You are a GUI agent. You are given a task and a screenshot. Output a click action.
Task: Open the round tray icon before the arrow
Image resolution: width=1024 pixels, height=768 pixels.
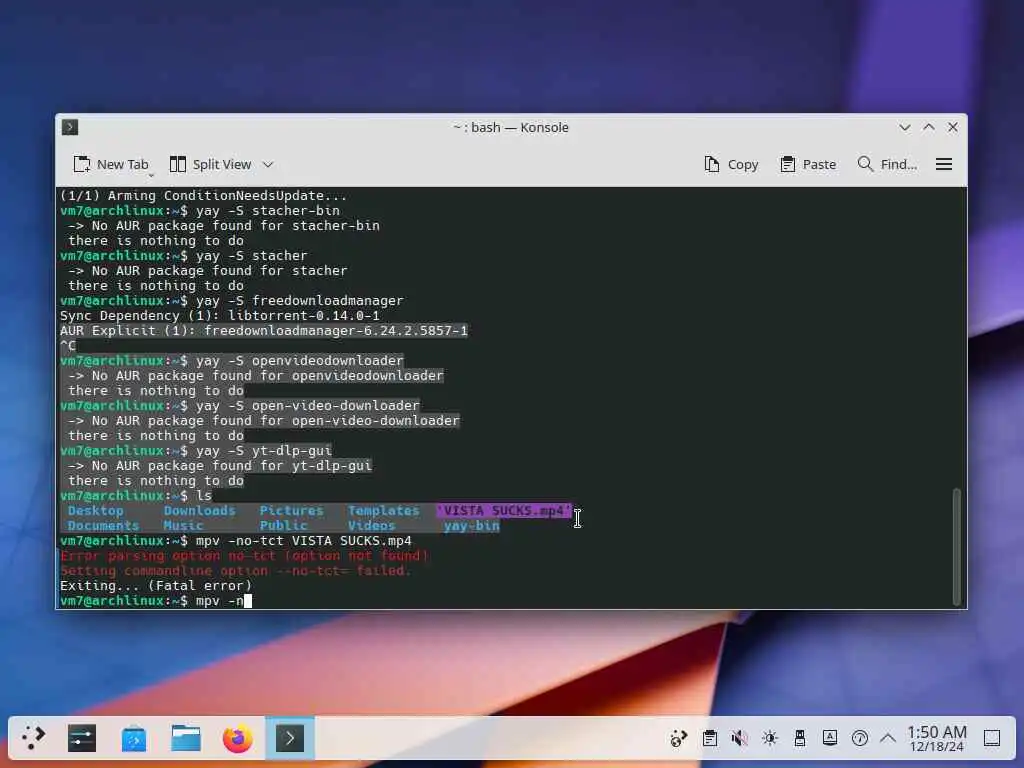(859, 739)
